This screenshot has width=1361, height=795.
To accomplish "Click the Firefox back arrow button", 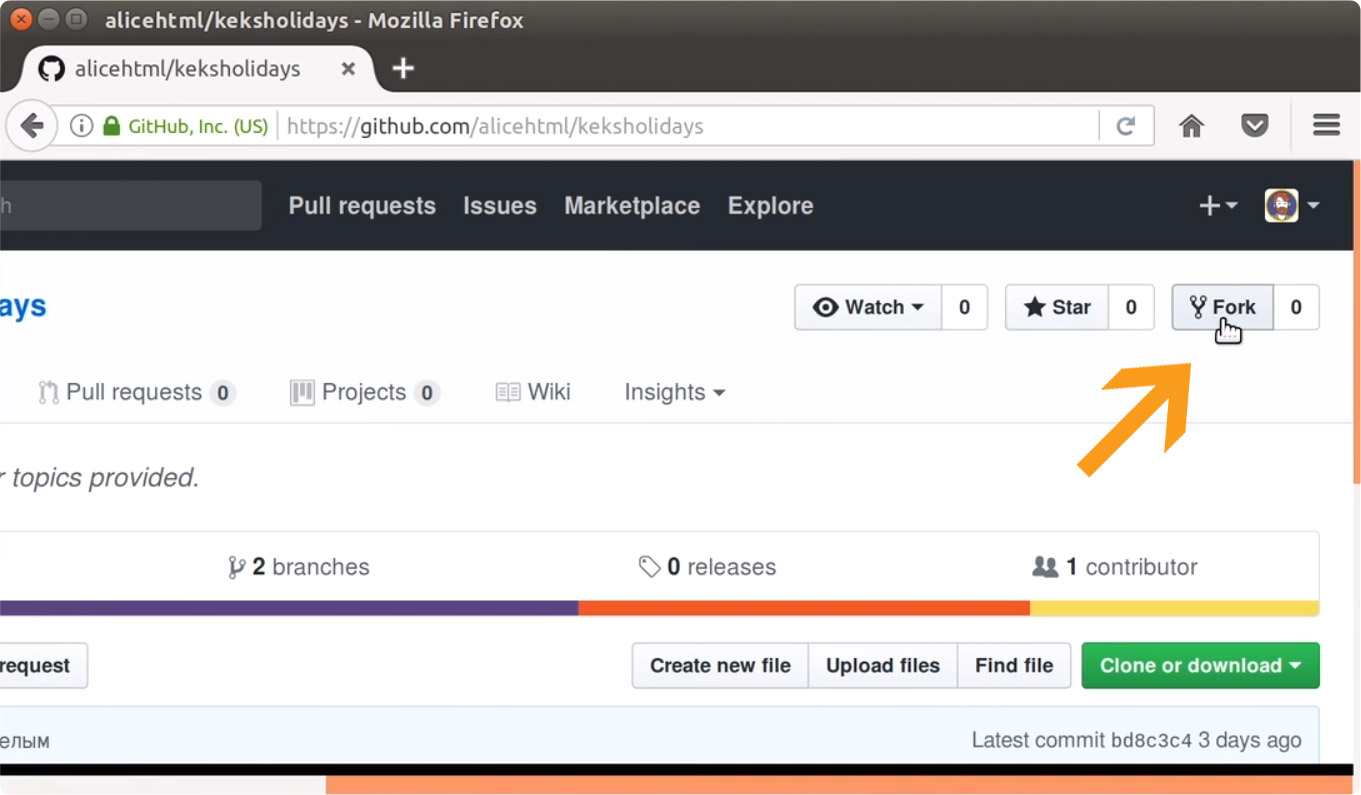I will [32, 126].
